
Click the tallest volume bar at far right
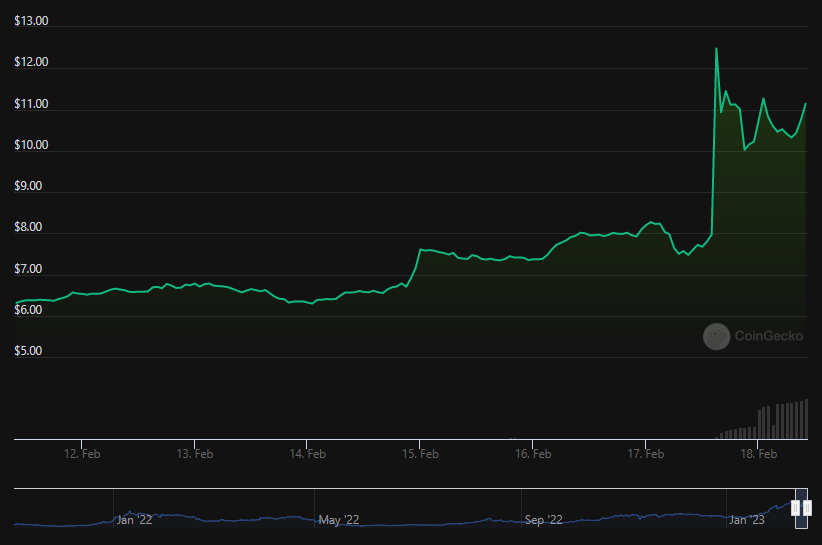[x=805, y=419]
